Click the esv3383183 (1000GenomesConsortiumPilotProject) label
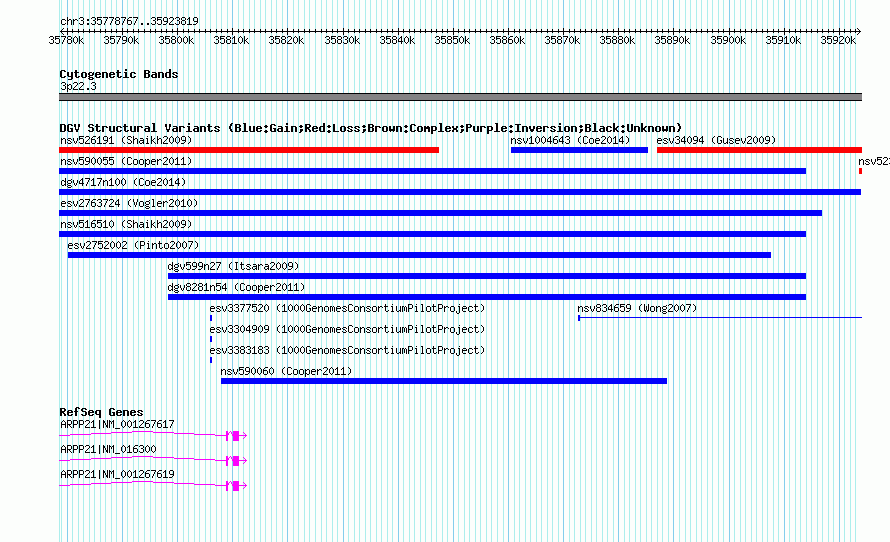The image size is (890, 542). (347, 350)
